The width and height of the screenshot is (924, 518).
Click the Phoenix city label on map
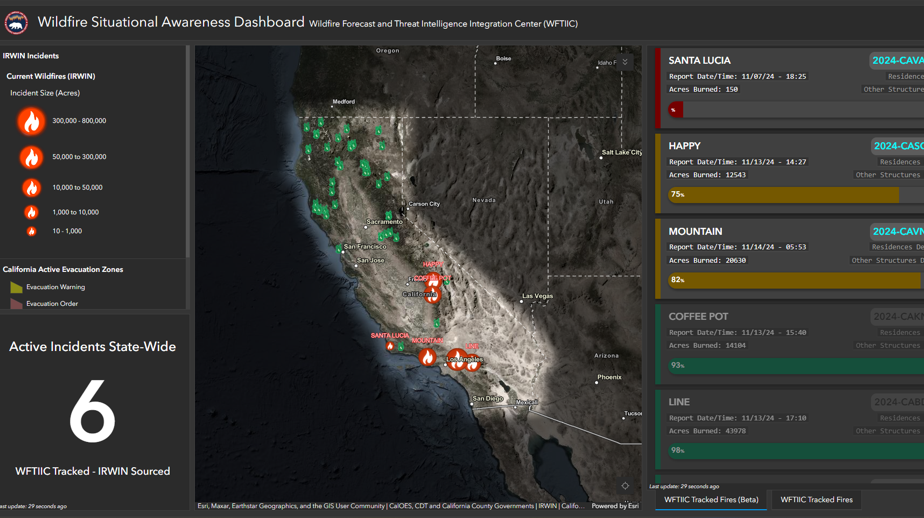coord(609,377)
